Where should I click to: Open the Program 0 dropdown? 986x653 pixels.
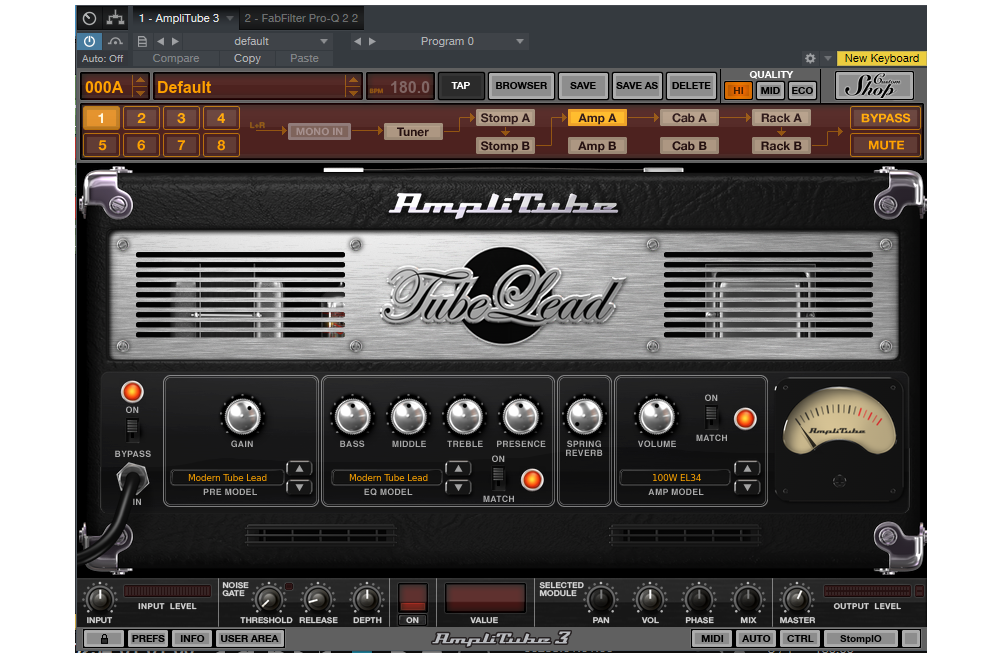click(519, 42)
